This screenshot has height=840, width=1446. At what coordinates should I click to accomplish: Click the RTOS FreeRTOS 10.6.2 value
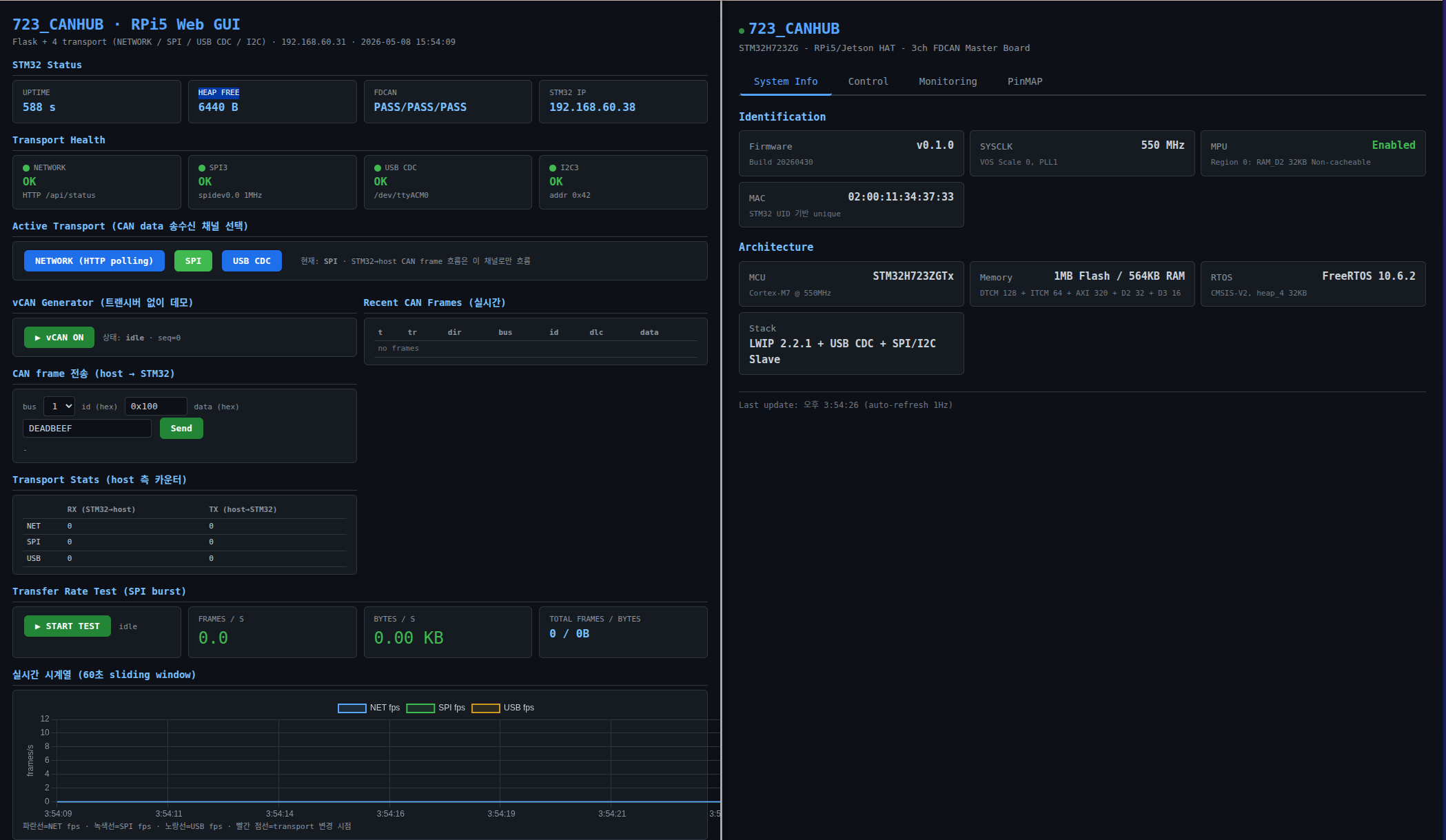tap(1369, 276)
